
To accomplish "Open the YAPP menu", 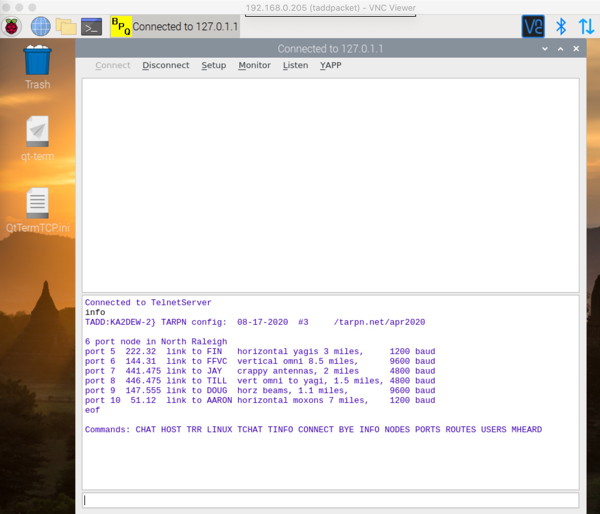I will click(x=331, y=65).
